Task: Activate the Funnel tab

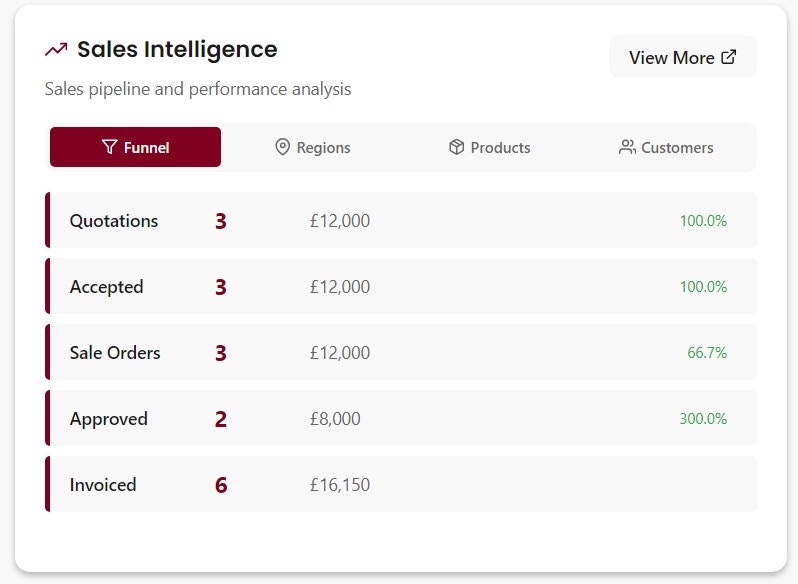Action: pos(135,147)
